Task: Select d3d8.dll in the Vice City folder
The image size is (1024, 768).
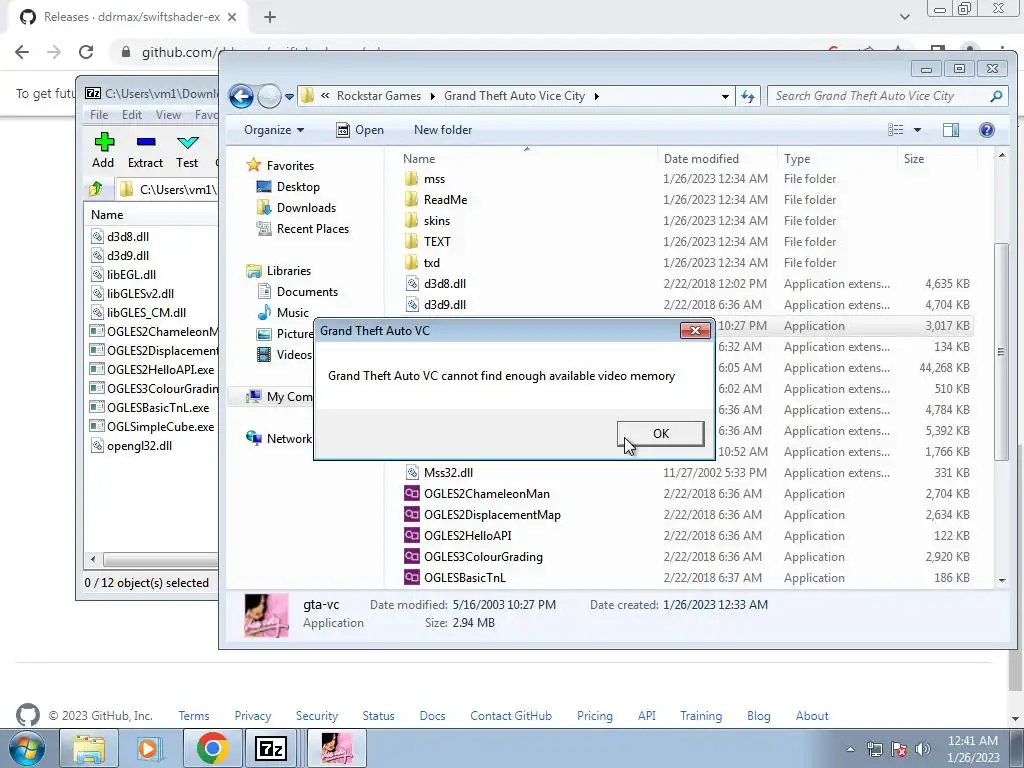Action: [x=445, y=284]
